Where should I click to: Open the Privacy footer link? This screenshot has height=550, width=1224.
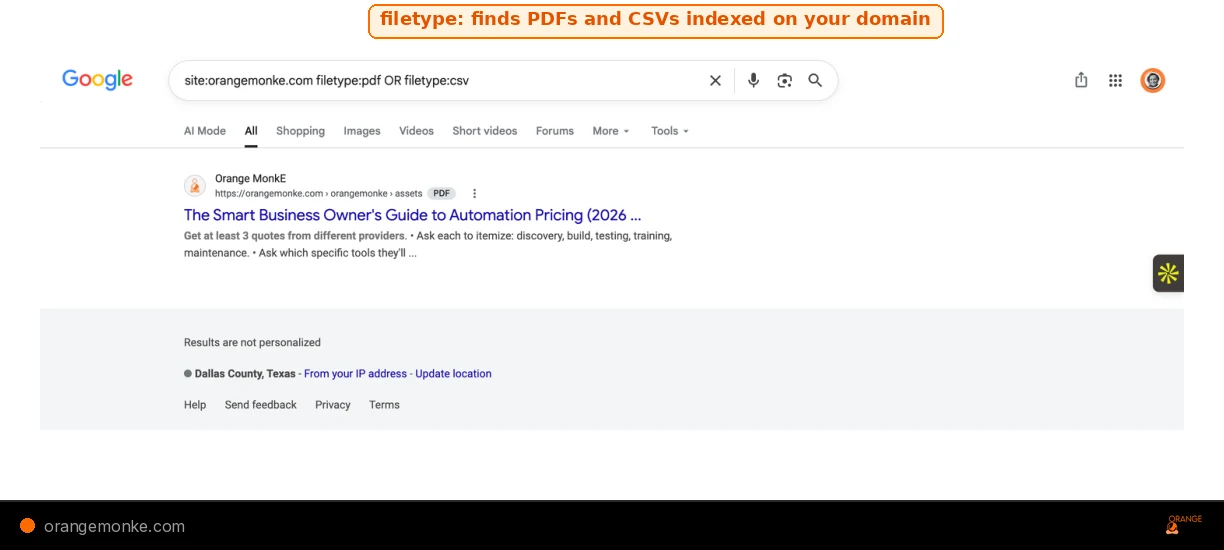point(333,405)
